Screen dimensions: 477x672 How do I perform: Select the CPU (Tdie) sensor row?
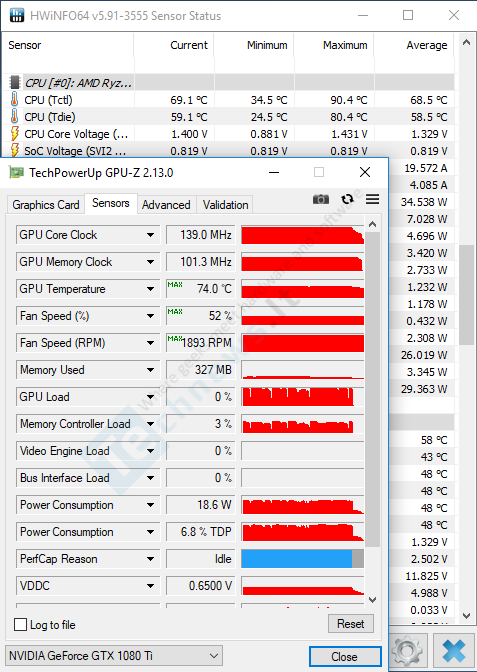point(228,117)
